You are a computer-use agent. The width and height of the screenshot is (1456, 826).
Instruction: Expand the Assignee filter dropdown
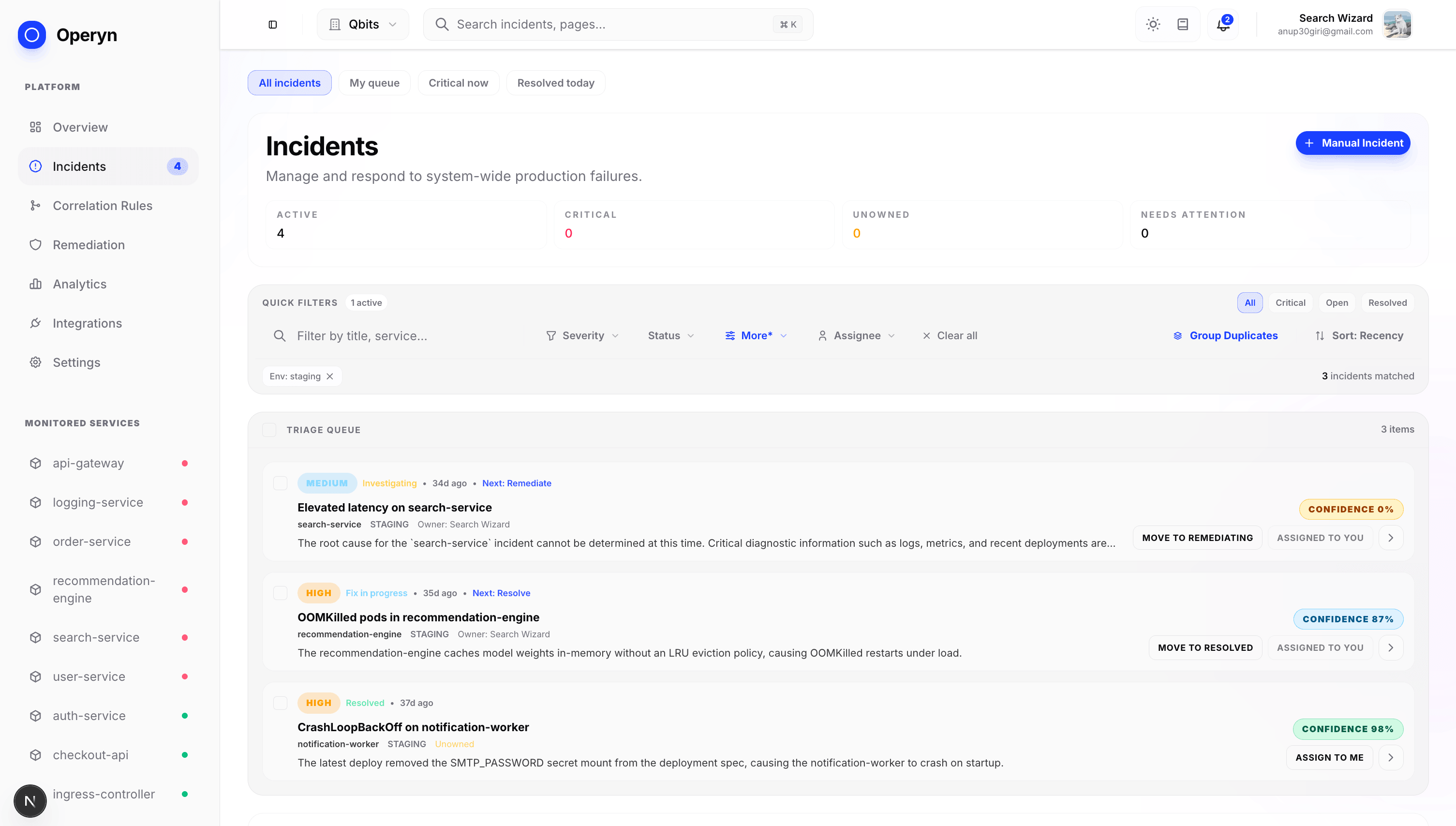pyautogui.click(x=857, y=335)
